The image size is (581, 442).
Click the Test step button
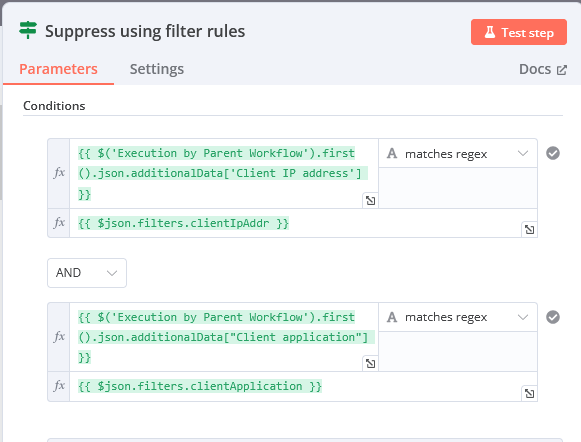click(x=519, y=32)
